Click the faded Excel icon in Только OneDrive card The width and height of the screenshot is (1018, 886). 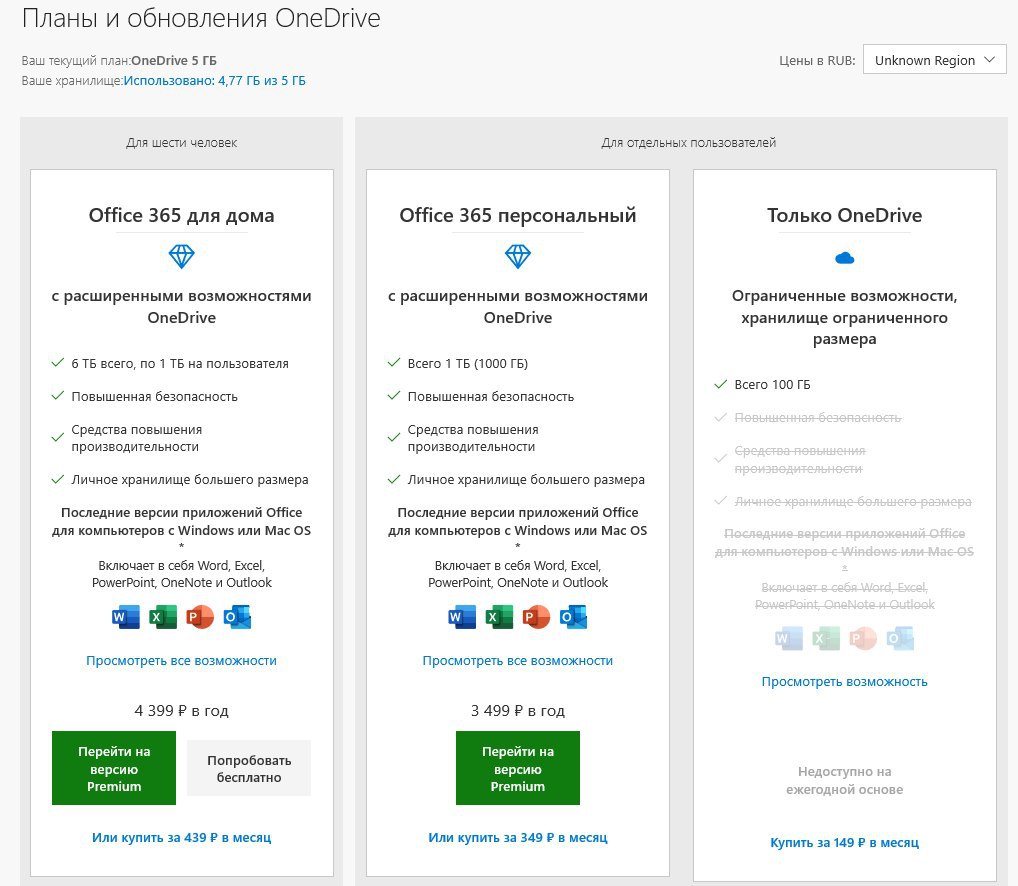pyautogui.click(x=826, y=639)
